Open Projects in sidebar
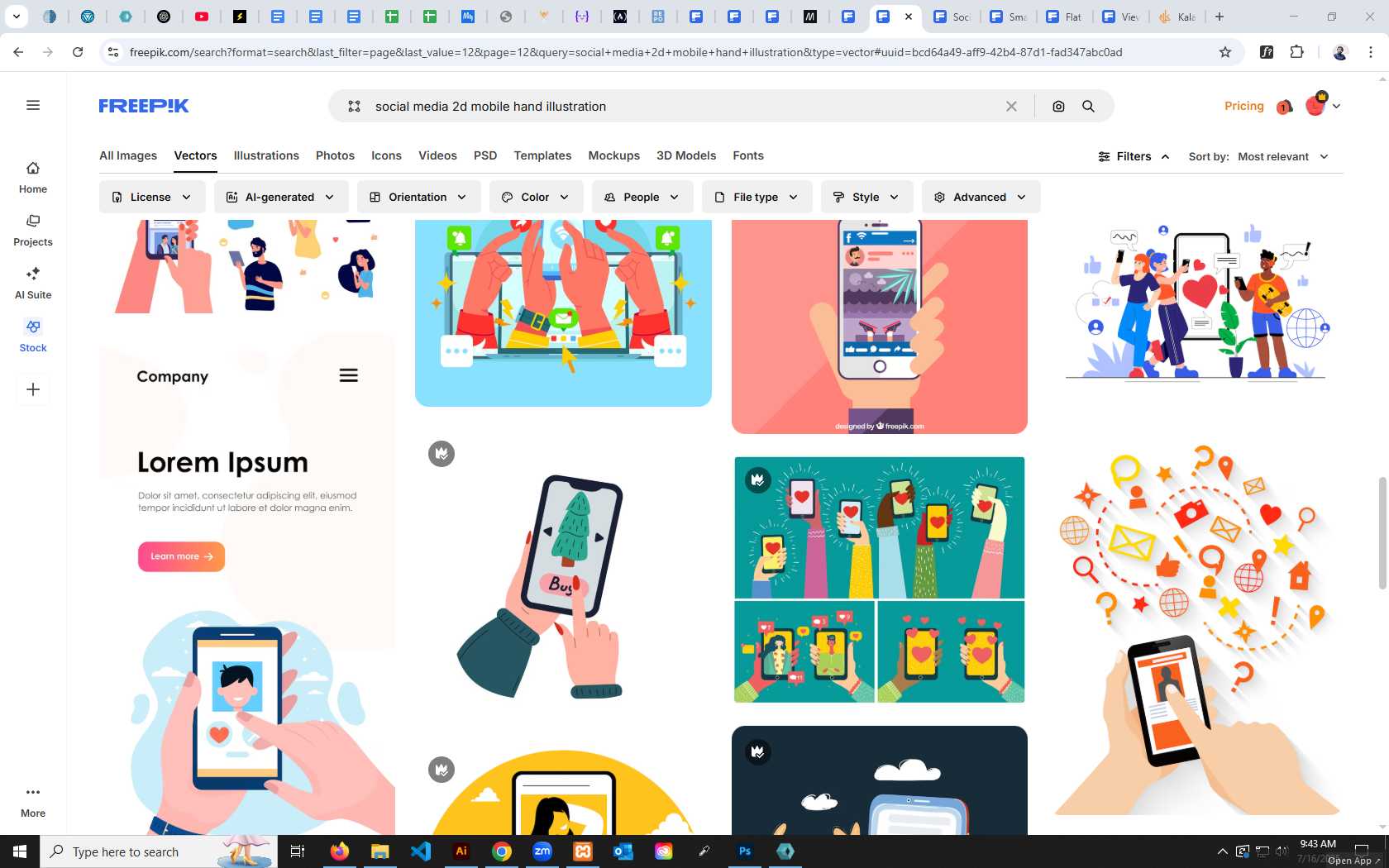 coord(33,231)
